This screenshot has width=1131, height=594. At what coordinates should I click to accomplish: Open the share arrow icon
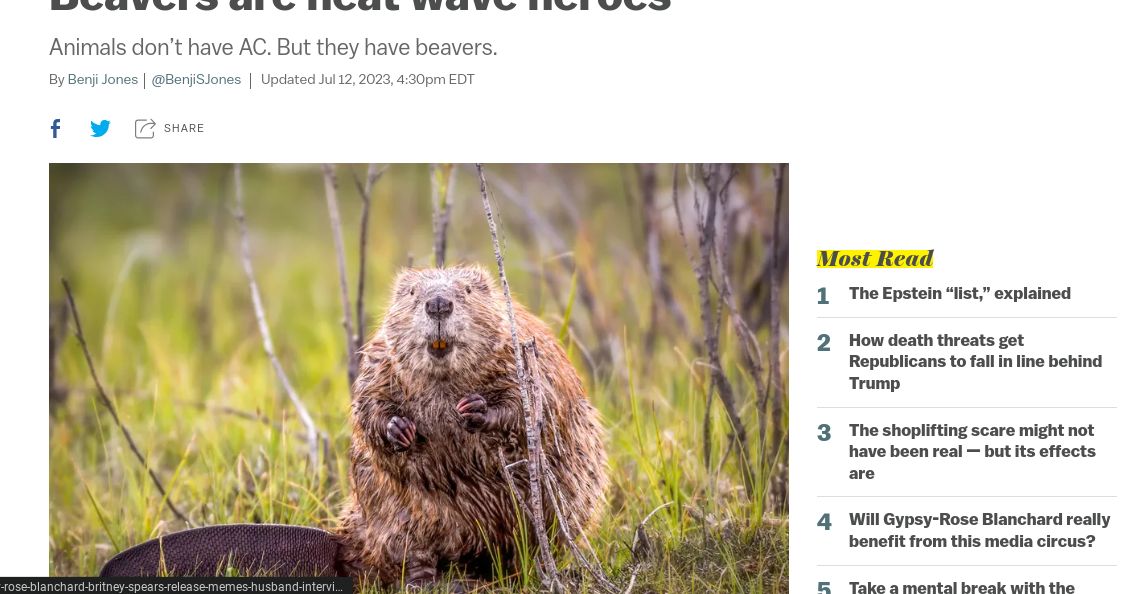pos(144,128)
